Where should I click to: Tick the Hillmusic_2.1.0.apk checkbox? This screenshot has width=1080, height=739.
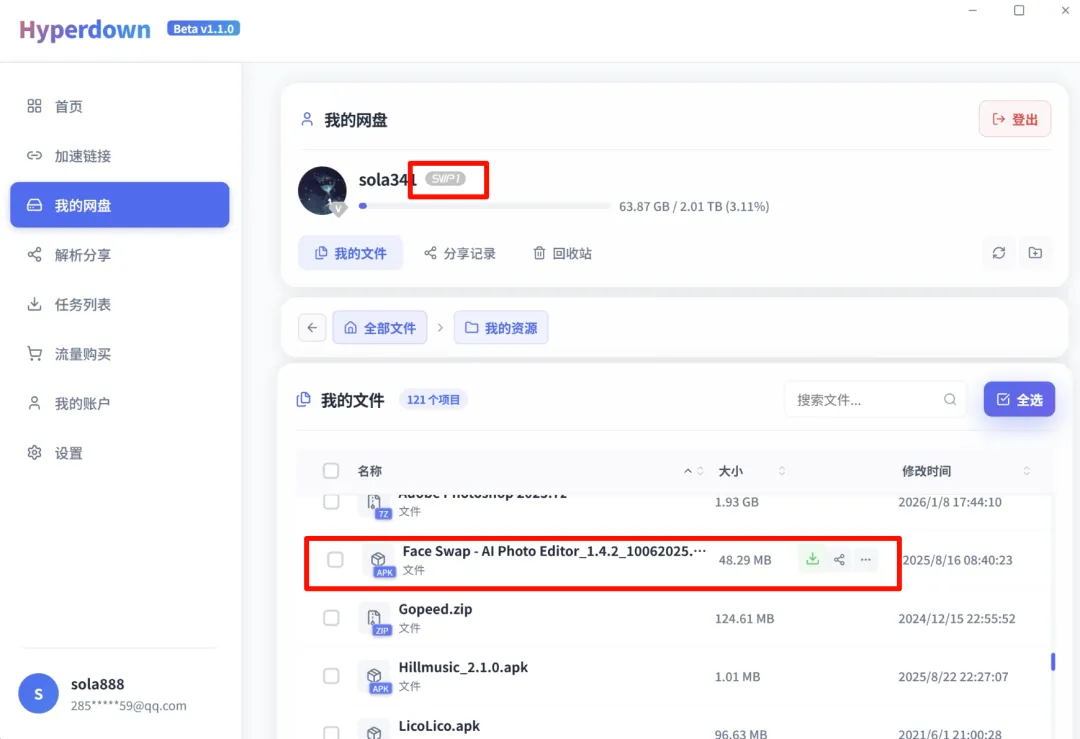coord(331,676)
